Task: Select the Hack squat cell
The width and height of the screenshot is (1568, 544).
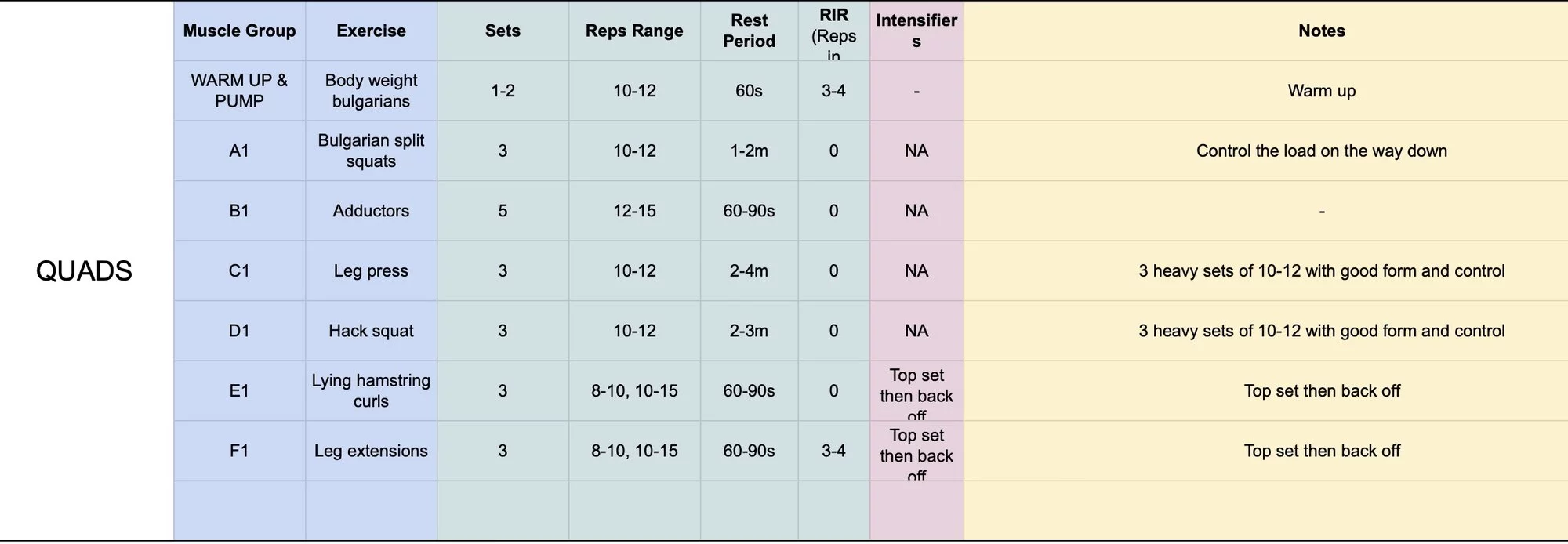Action: click(371, 331)
